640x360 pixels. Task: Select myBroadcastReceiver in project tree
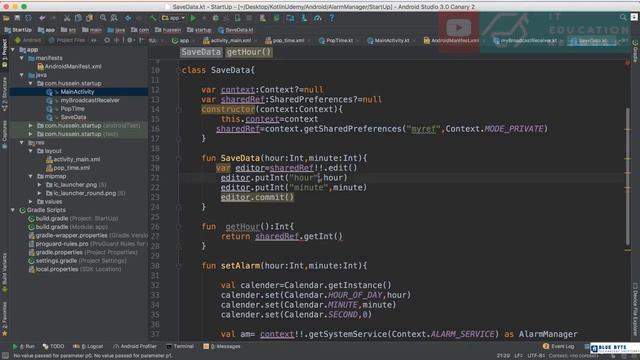(x=90, y=100)
